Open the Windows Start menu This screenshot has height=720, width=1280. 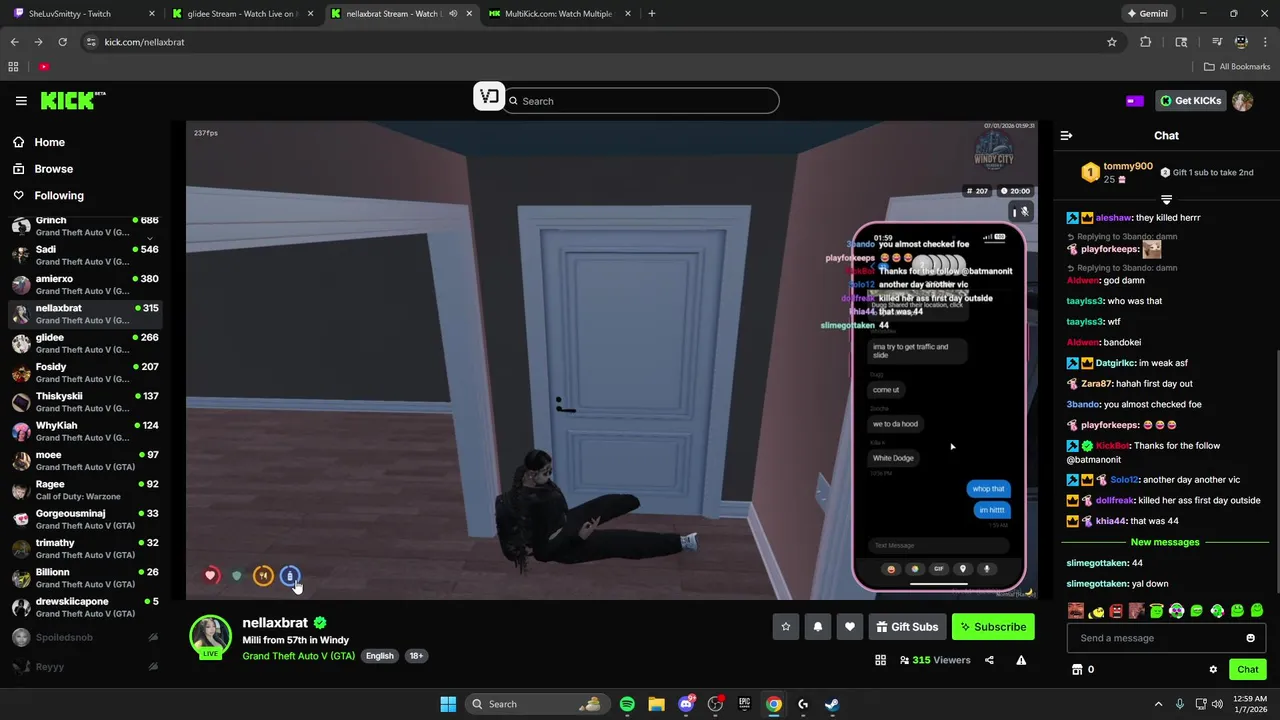[448, 704]
